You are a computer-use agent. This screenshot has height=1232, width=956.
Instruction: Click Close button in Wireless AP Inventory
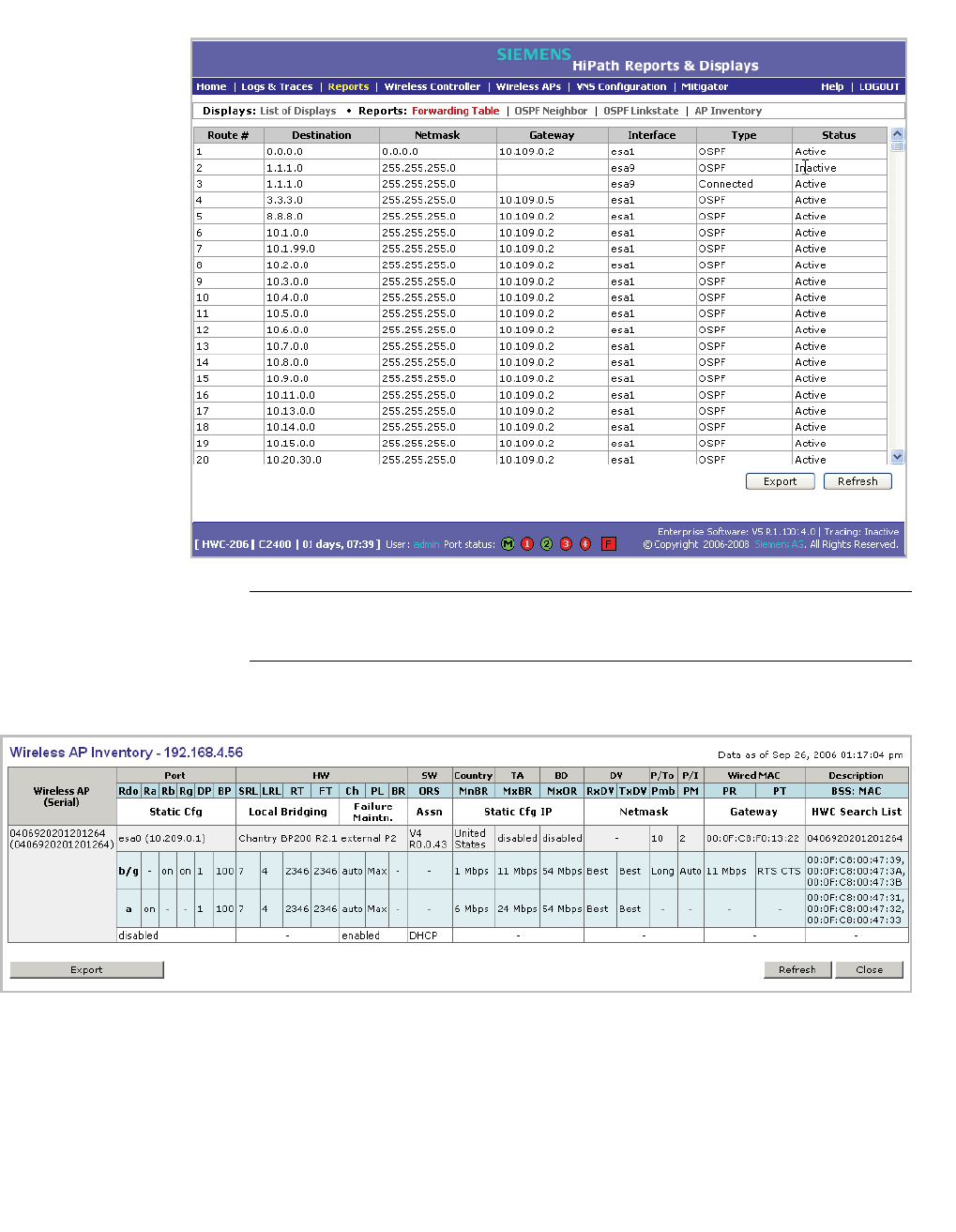coord(869,970)
